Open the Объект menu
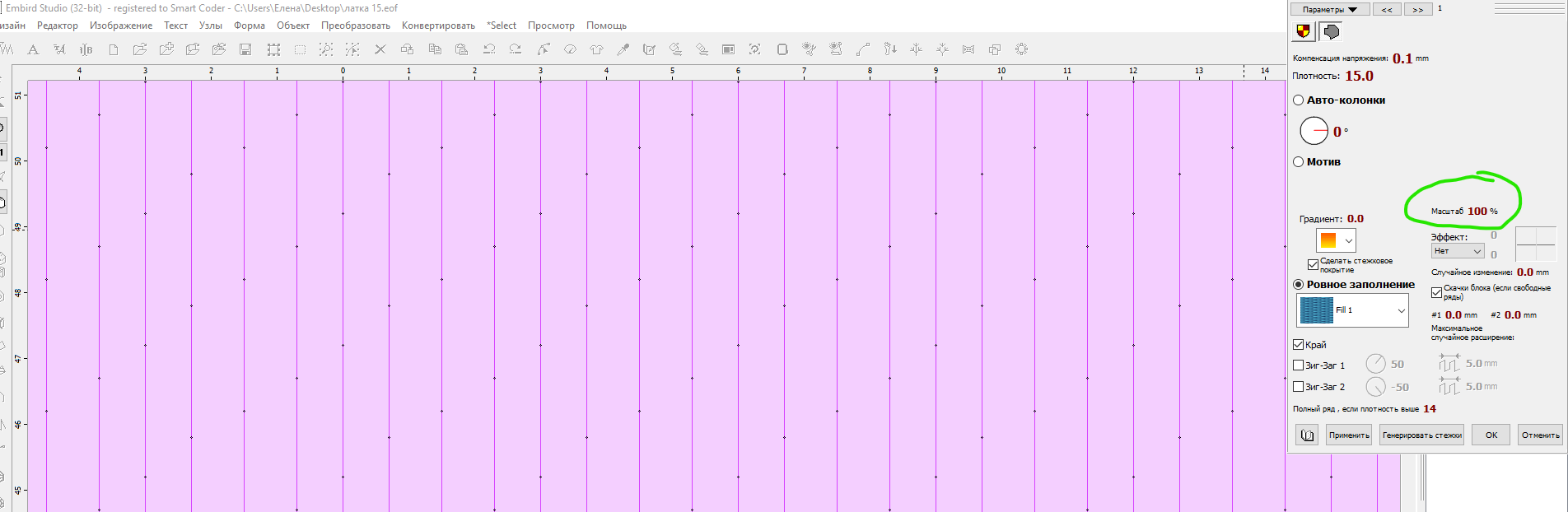This screenshot has height=512, width=1568. (x=293, y=26)
